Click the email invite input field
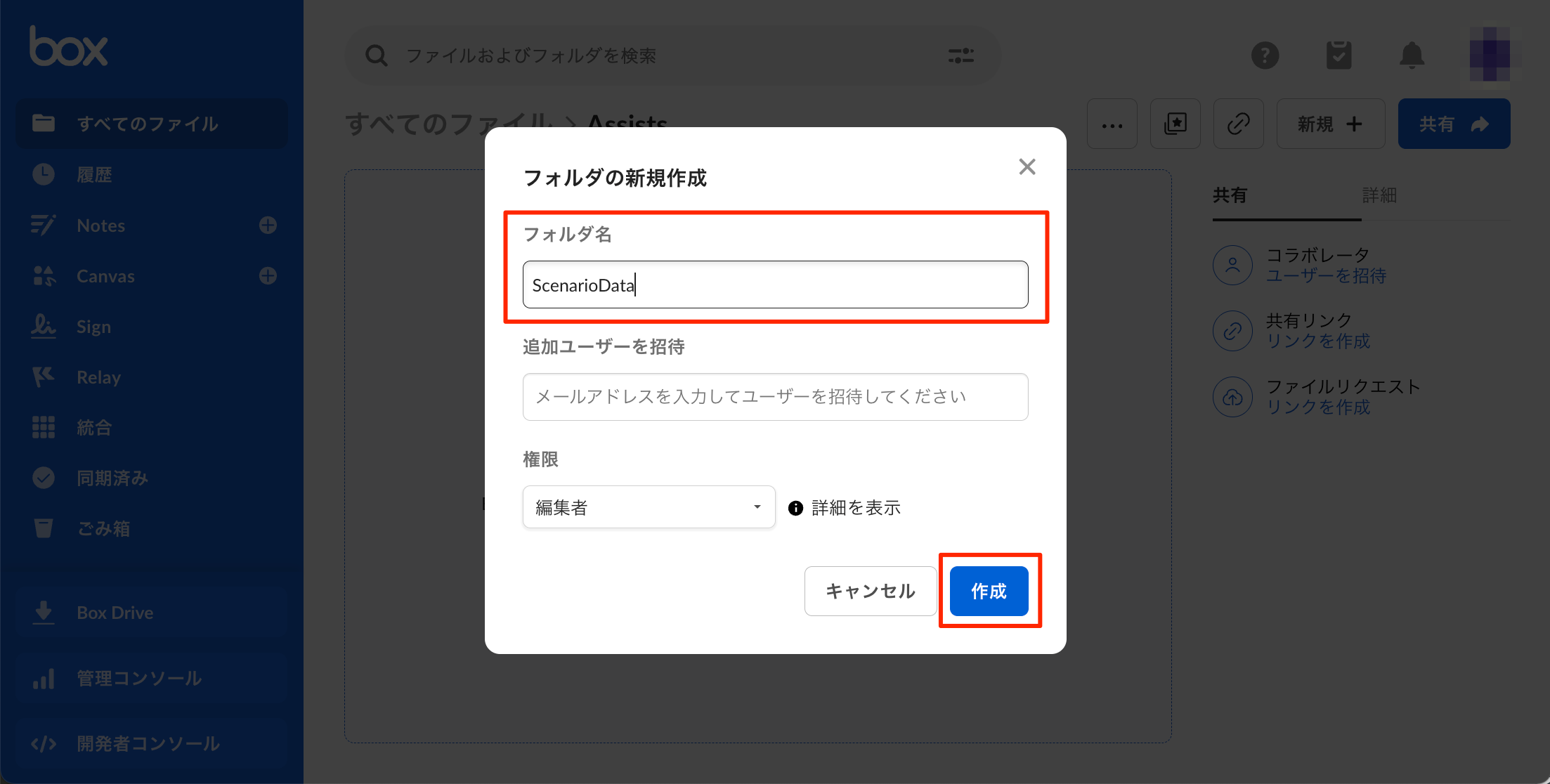 (x=775, y=397)
